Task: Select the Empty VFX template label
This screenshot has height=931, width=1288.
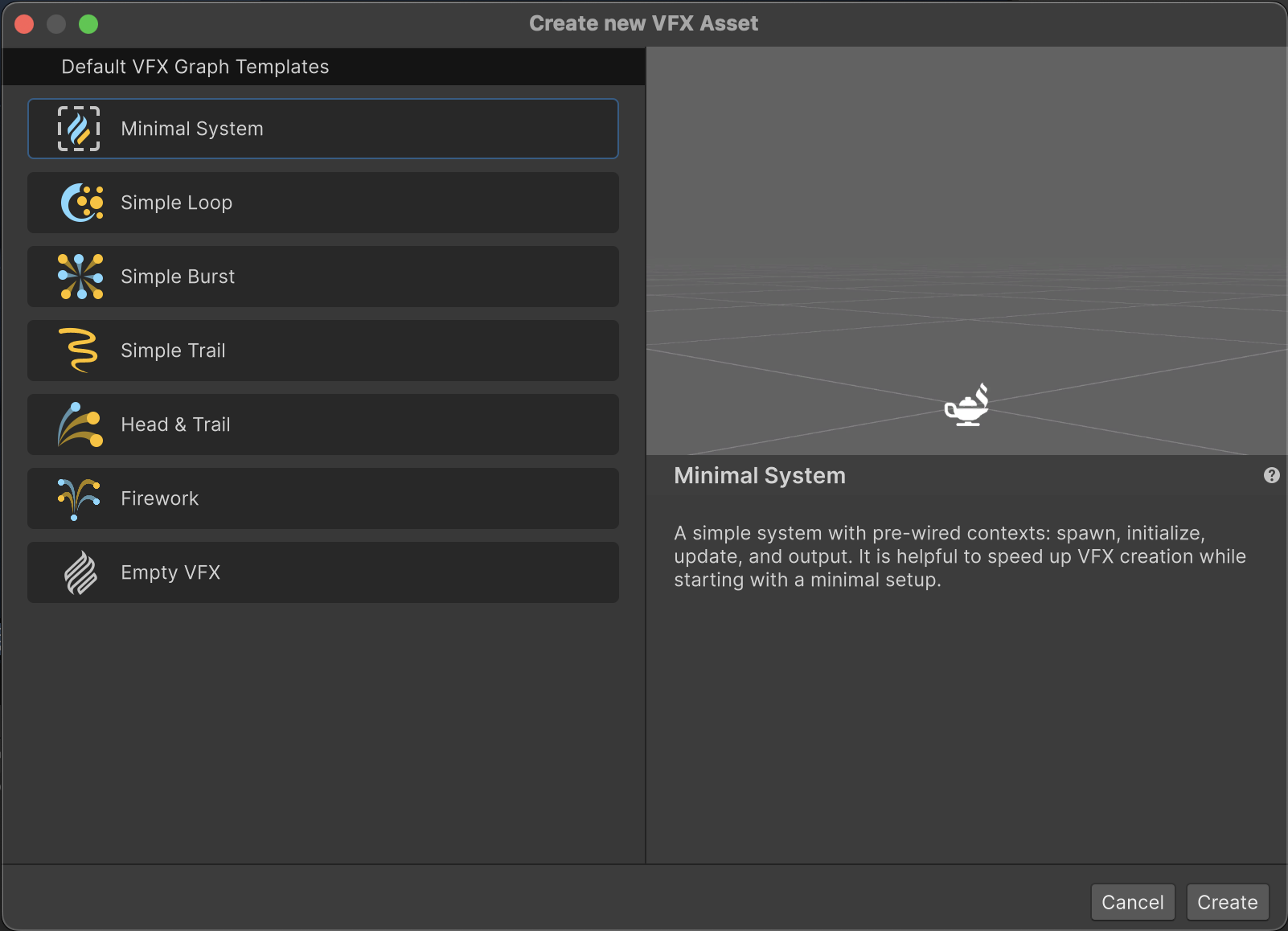Action: (x=170, y=572)
